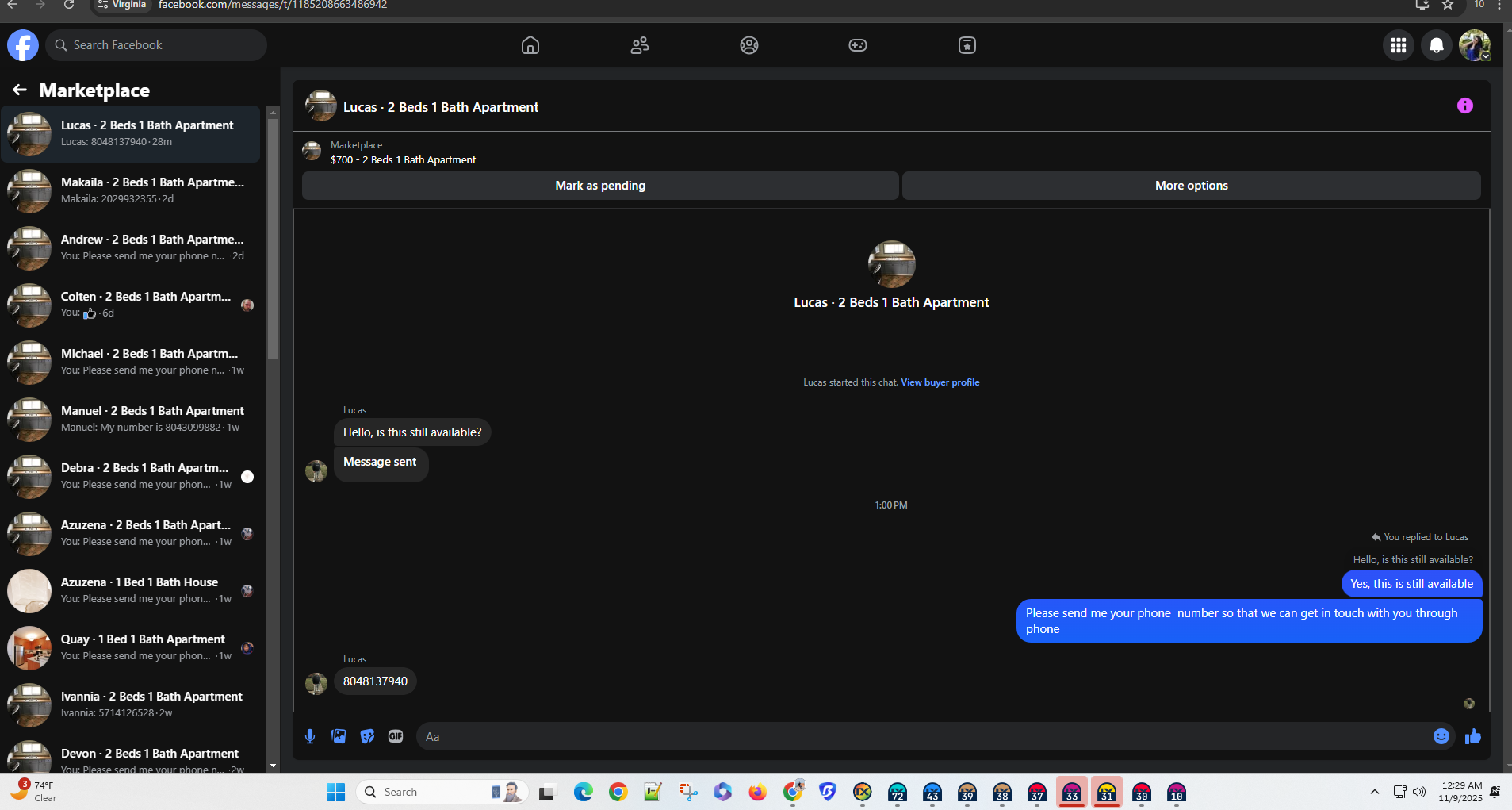Open the Windows Start menu

pyautogui.click(x=336, y=792)
